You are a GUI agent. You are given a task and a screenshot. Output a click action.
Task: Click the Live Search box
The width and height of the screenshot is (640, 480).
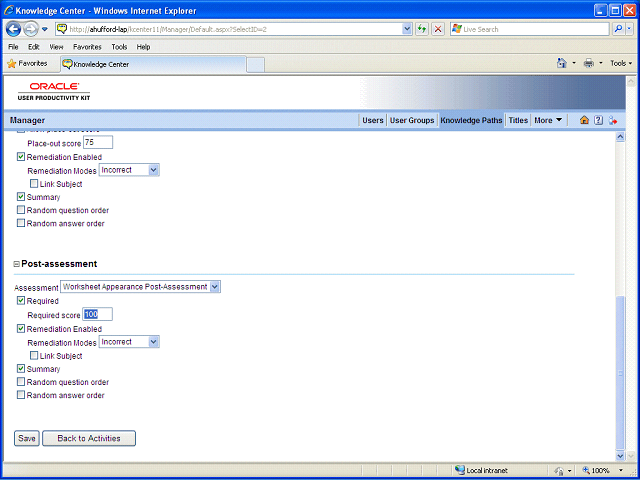[530, 29]
